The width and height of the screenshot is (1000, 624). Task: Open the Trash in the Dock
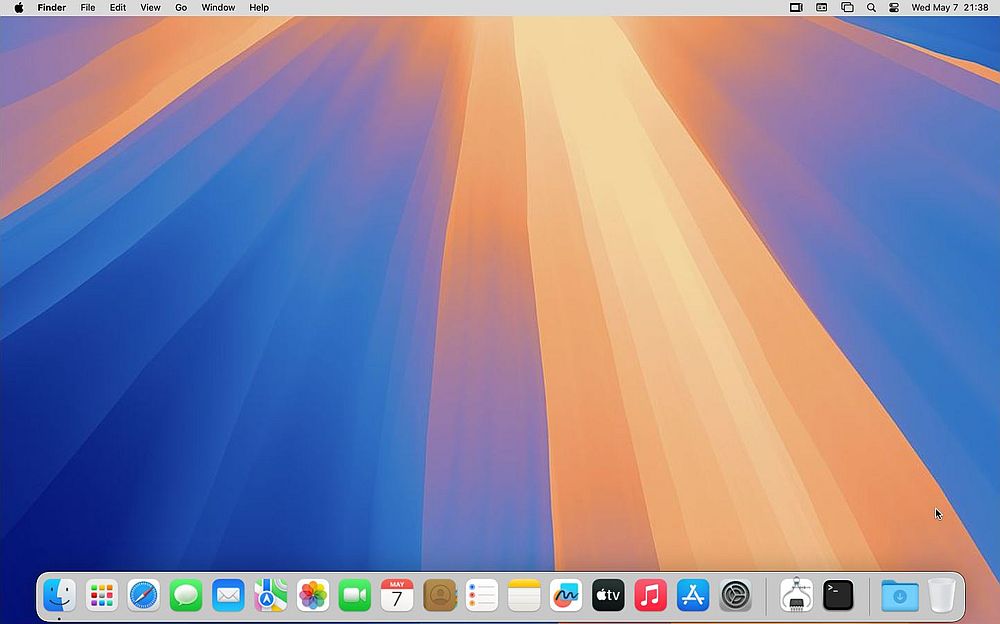tap(941, 595)
